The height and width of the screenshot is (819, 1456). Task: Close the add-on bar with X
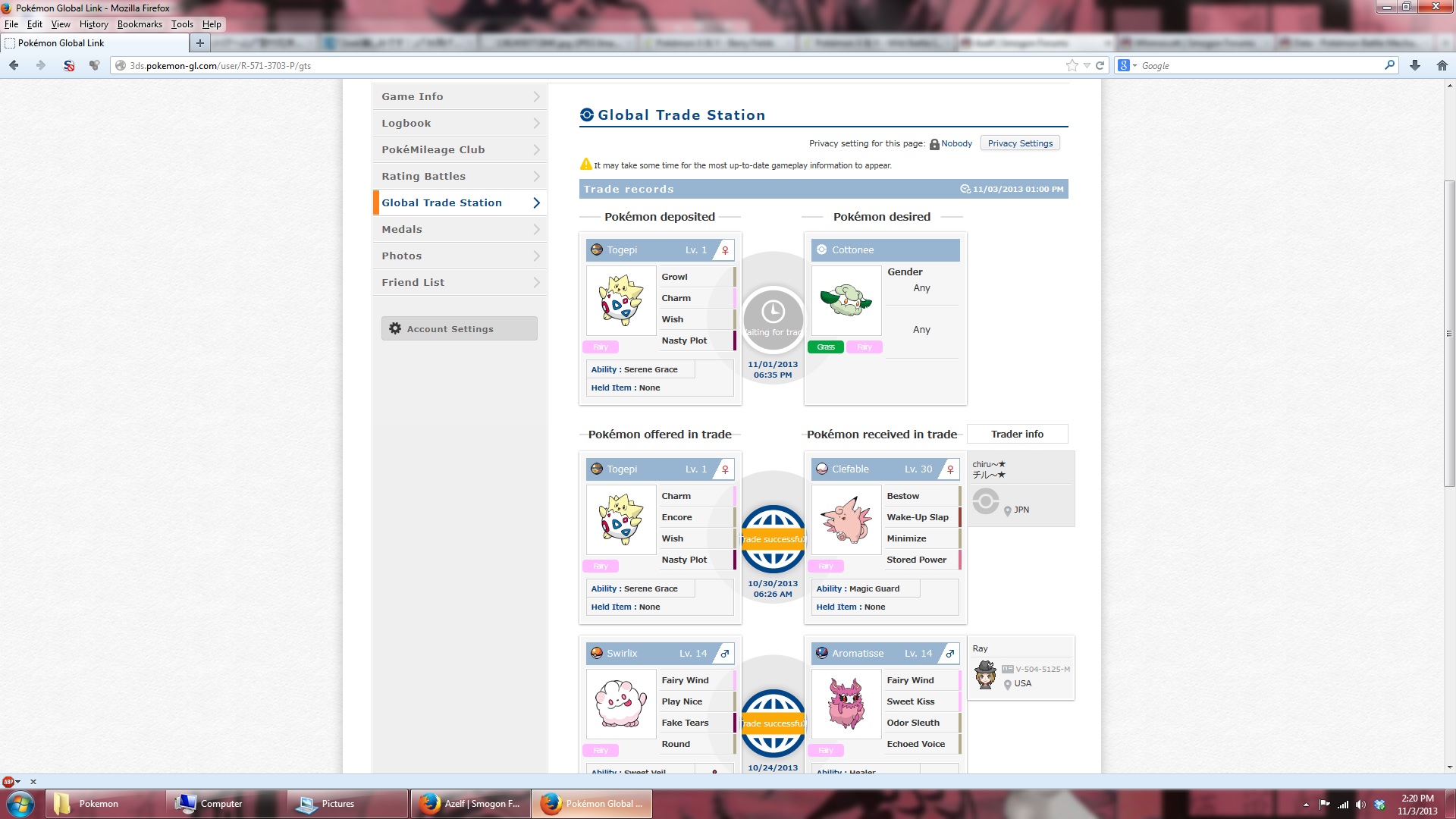[33, 782]
